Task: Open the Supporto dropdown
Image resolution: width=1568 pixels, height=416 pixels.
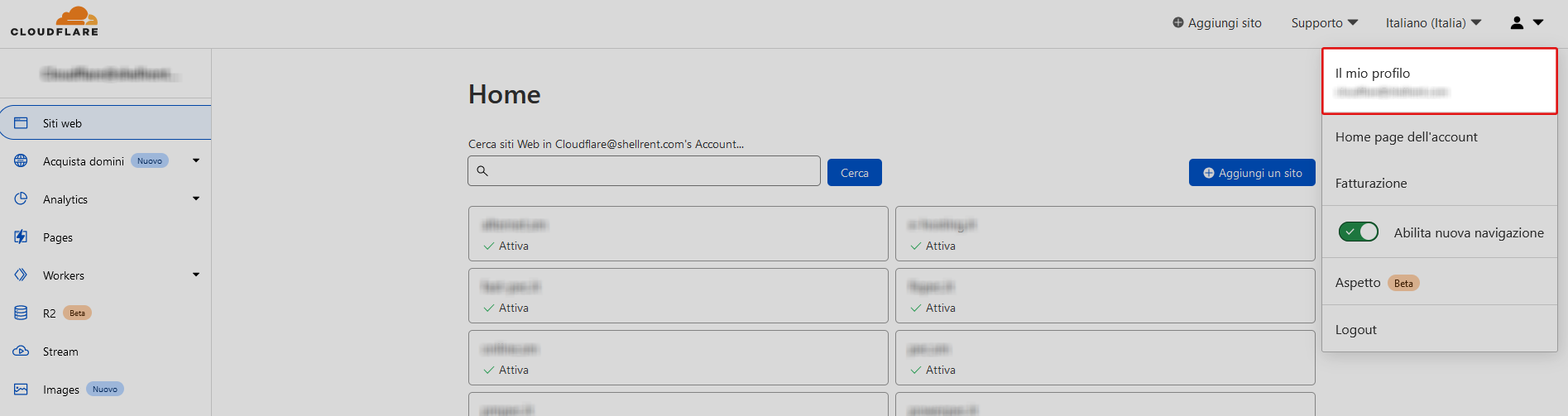Action: coord(1325,23)
